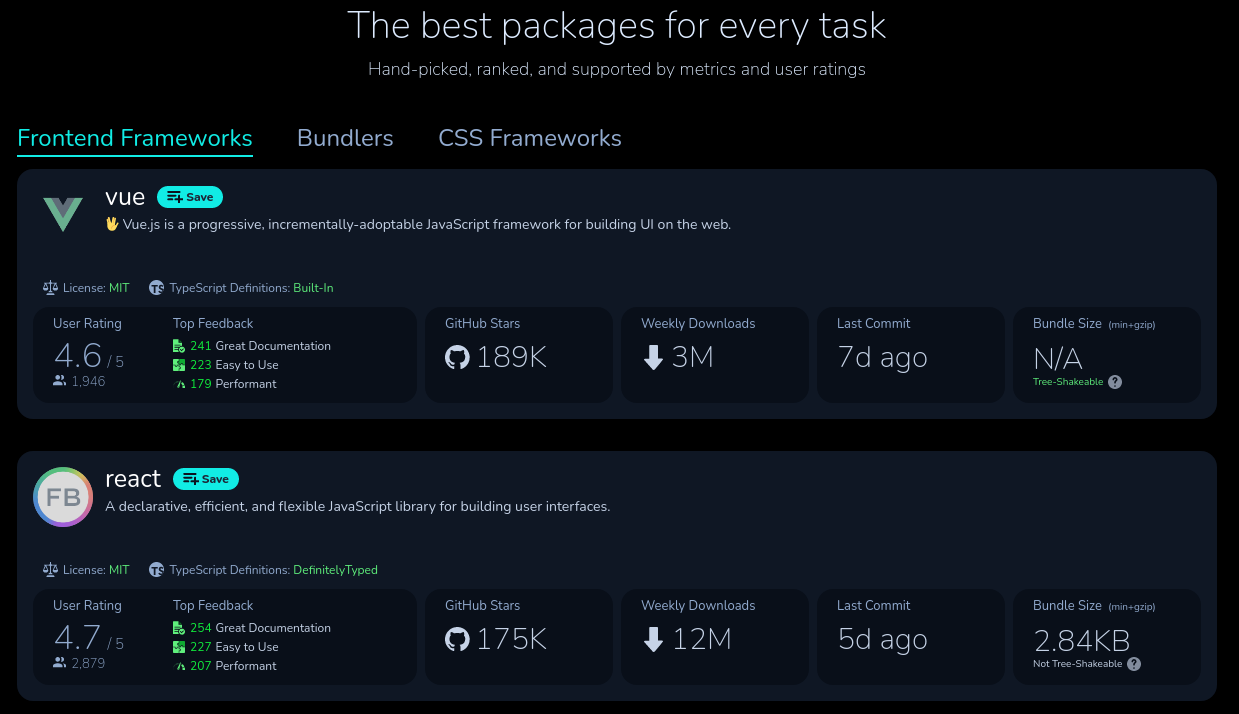This screenshot has width=1239, height=714.
Task: Click the license scale icon in vue's row
Action: 49,287
